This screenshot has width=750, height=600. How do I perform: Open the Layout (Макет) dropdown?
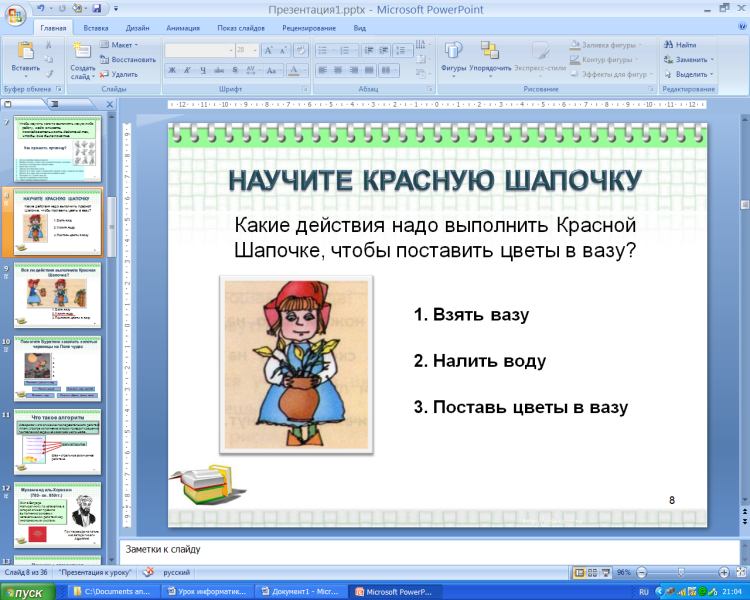(119, 44)
